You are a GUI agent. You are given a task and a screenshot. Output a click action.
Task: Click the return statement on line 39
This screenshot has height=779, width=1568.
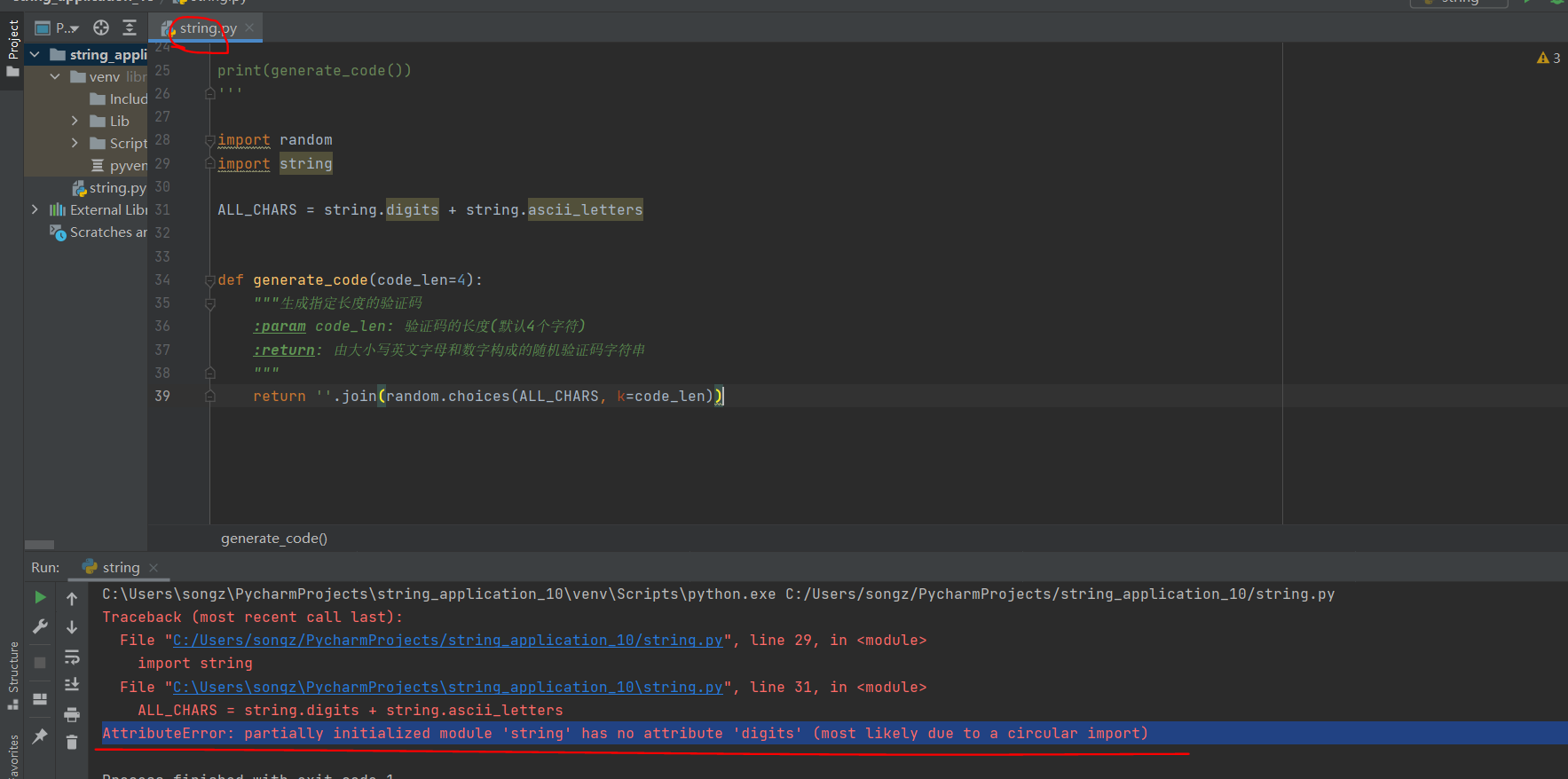(x=488, y=397)
